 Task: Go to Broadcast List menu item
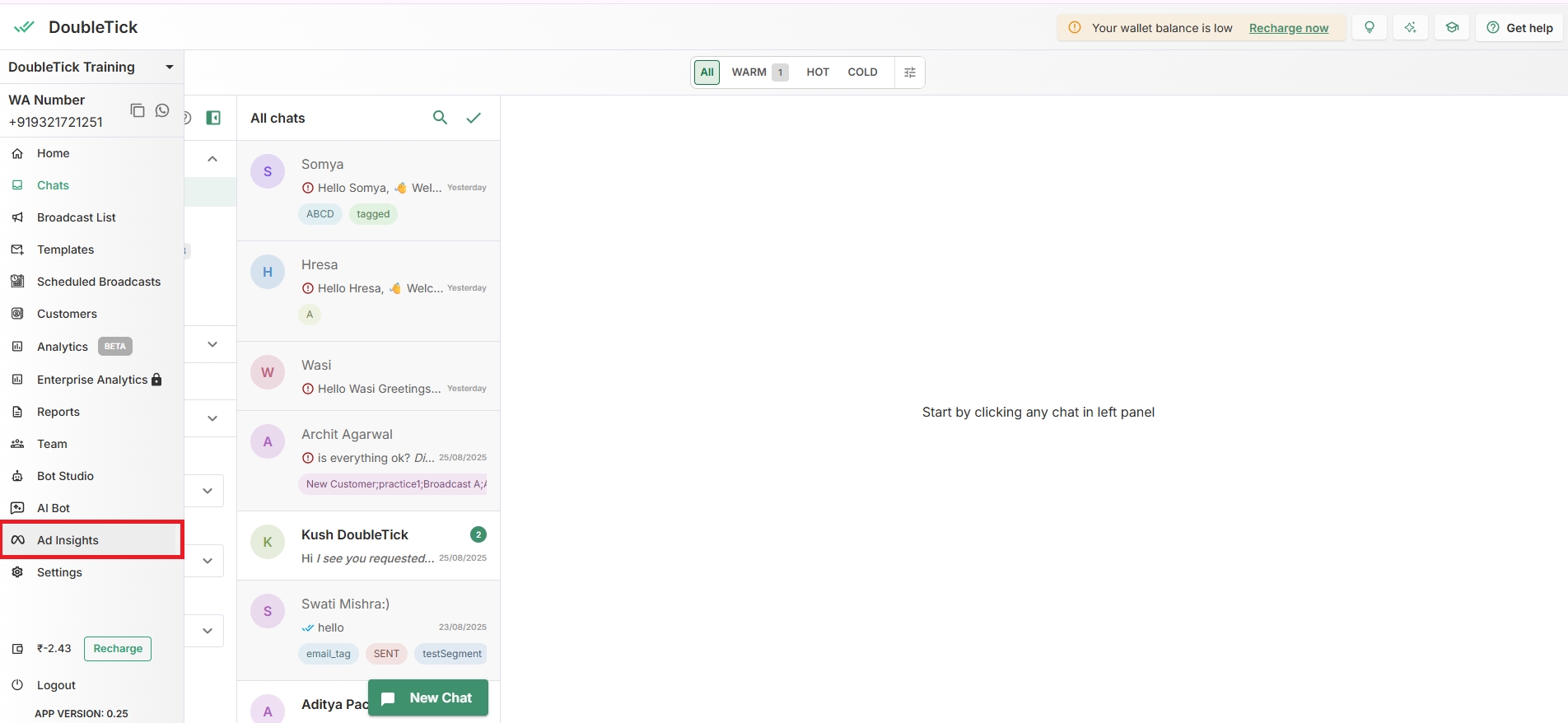pyautogui.click(x=76, y=217)
